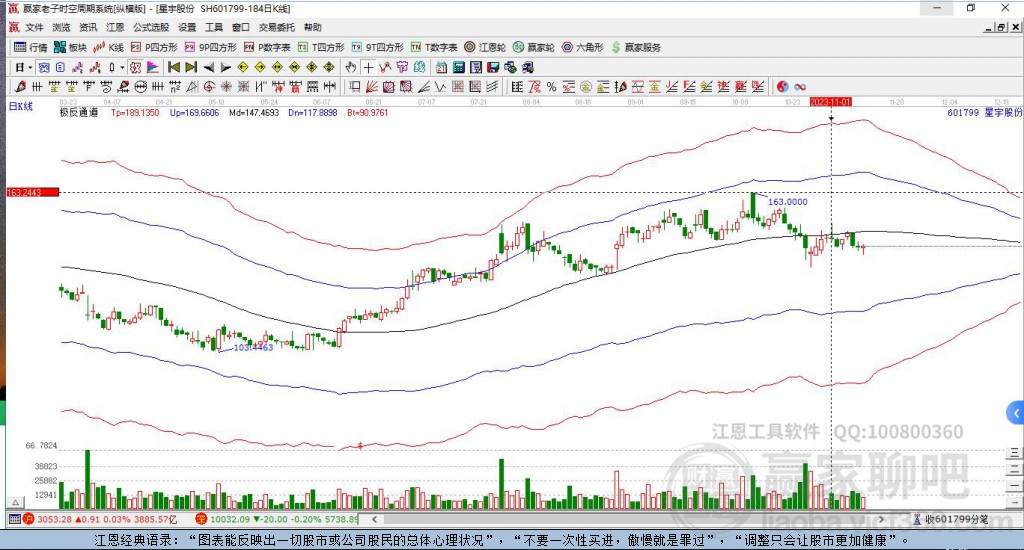Open the 浏览 menu

point(61,27)
